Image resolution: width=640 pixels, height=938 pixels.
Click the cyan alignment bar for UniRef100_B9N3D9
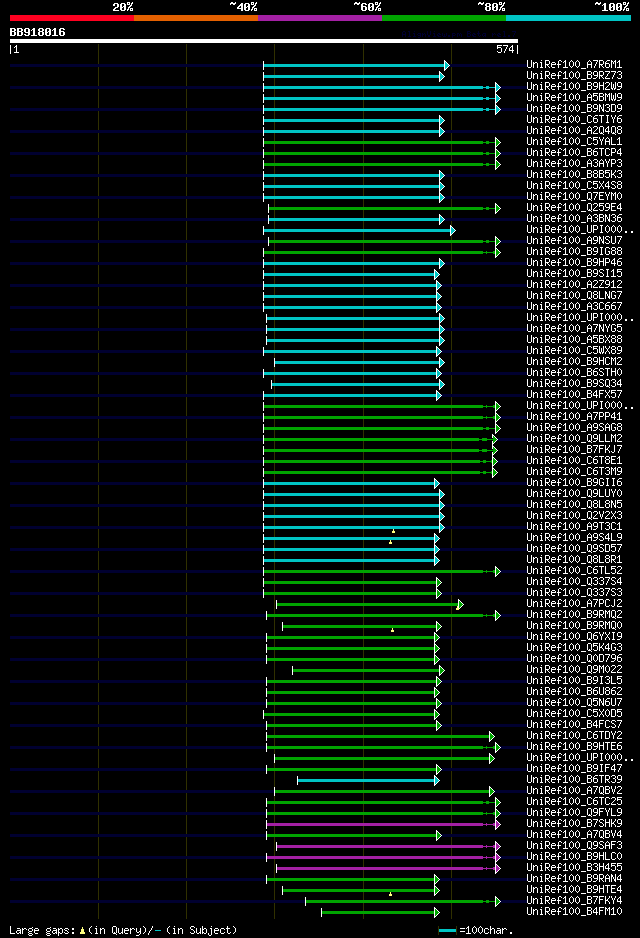click(382, 109)
